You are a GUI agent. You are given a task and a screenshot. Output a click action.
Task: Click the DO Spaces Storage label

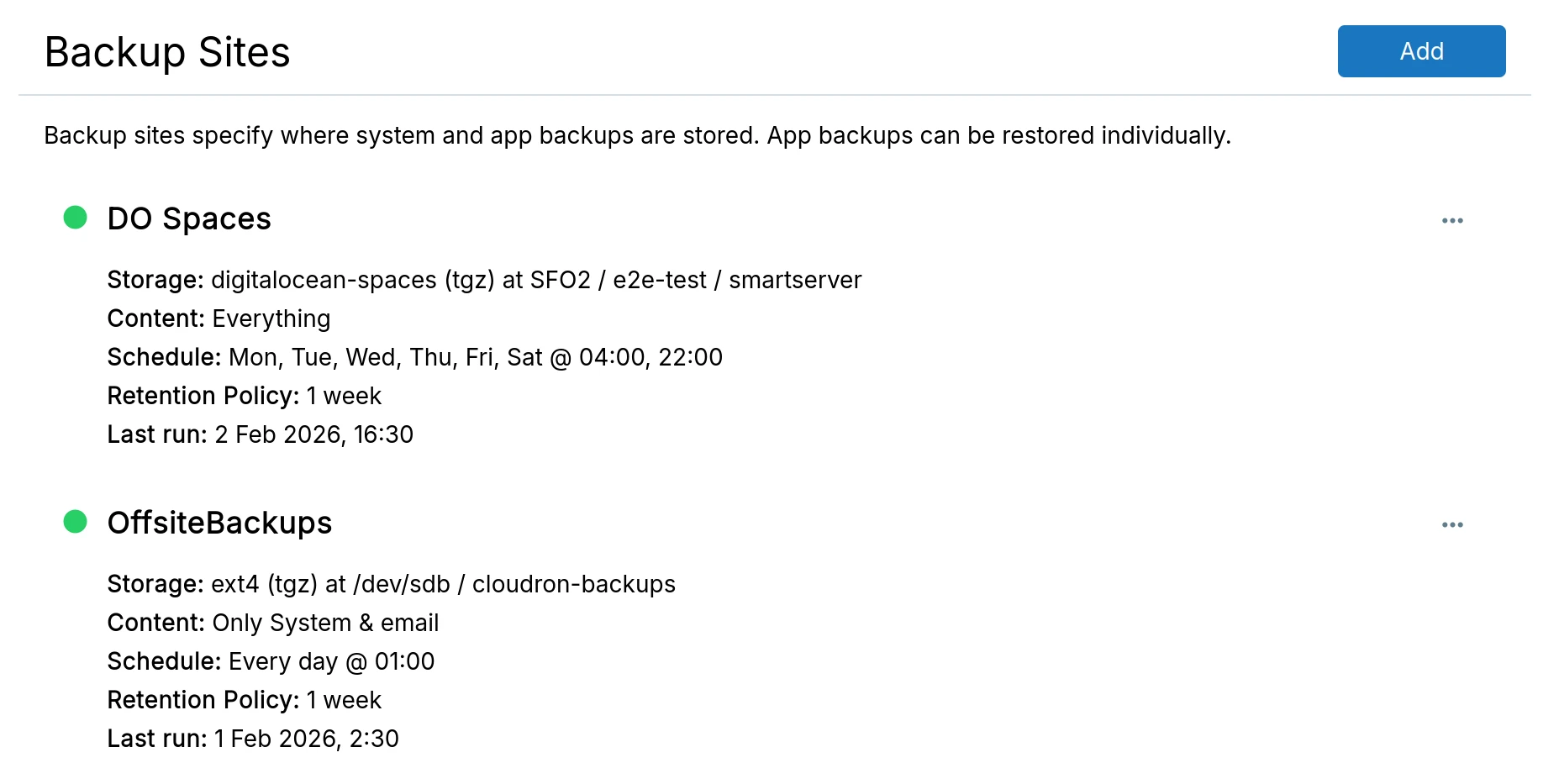(155, 280)
